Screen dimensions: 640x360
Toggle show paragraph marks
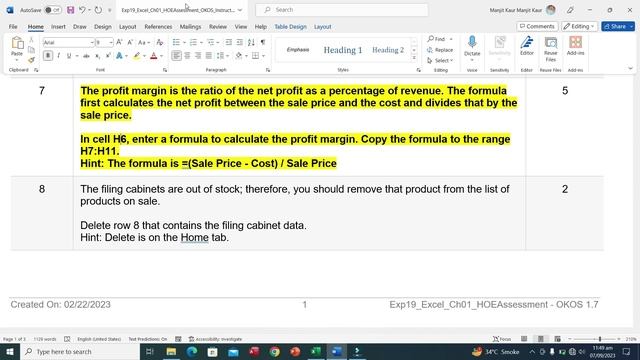[263, 42]
